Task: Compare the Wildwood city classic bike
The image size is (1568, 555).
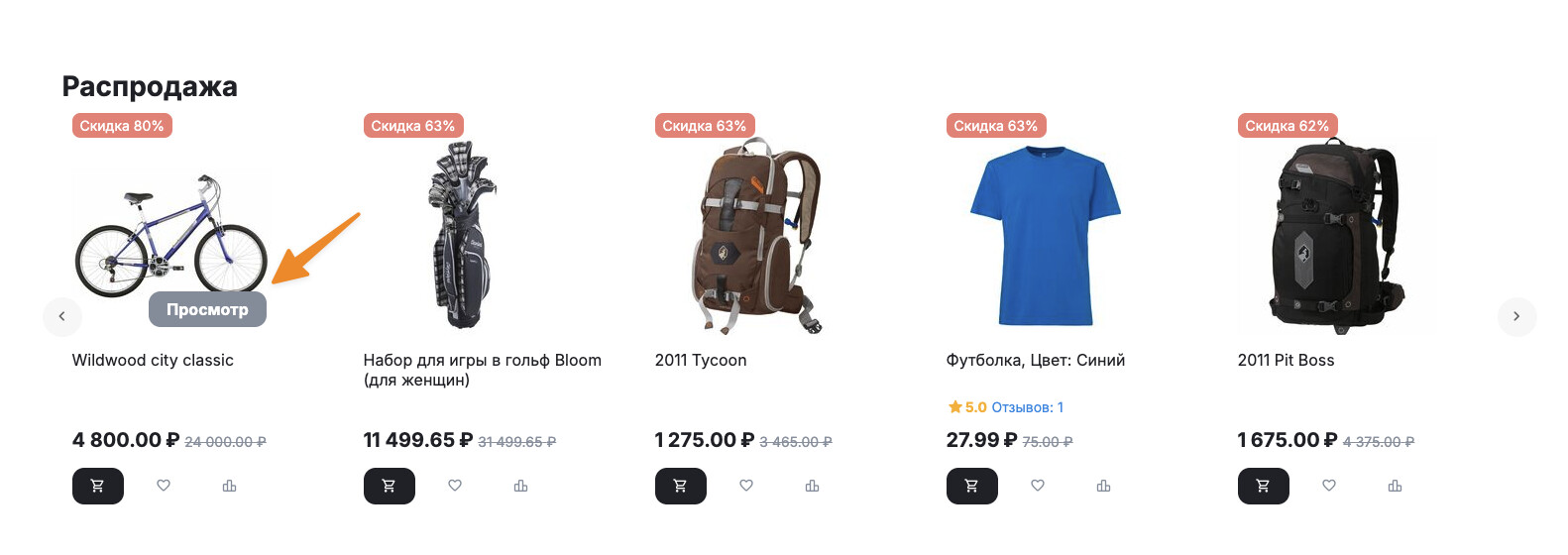Action: [x=229, y=486]
